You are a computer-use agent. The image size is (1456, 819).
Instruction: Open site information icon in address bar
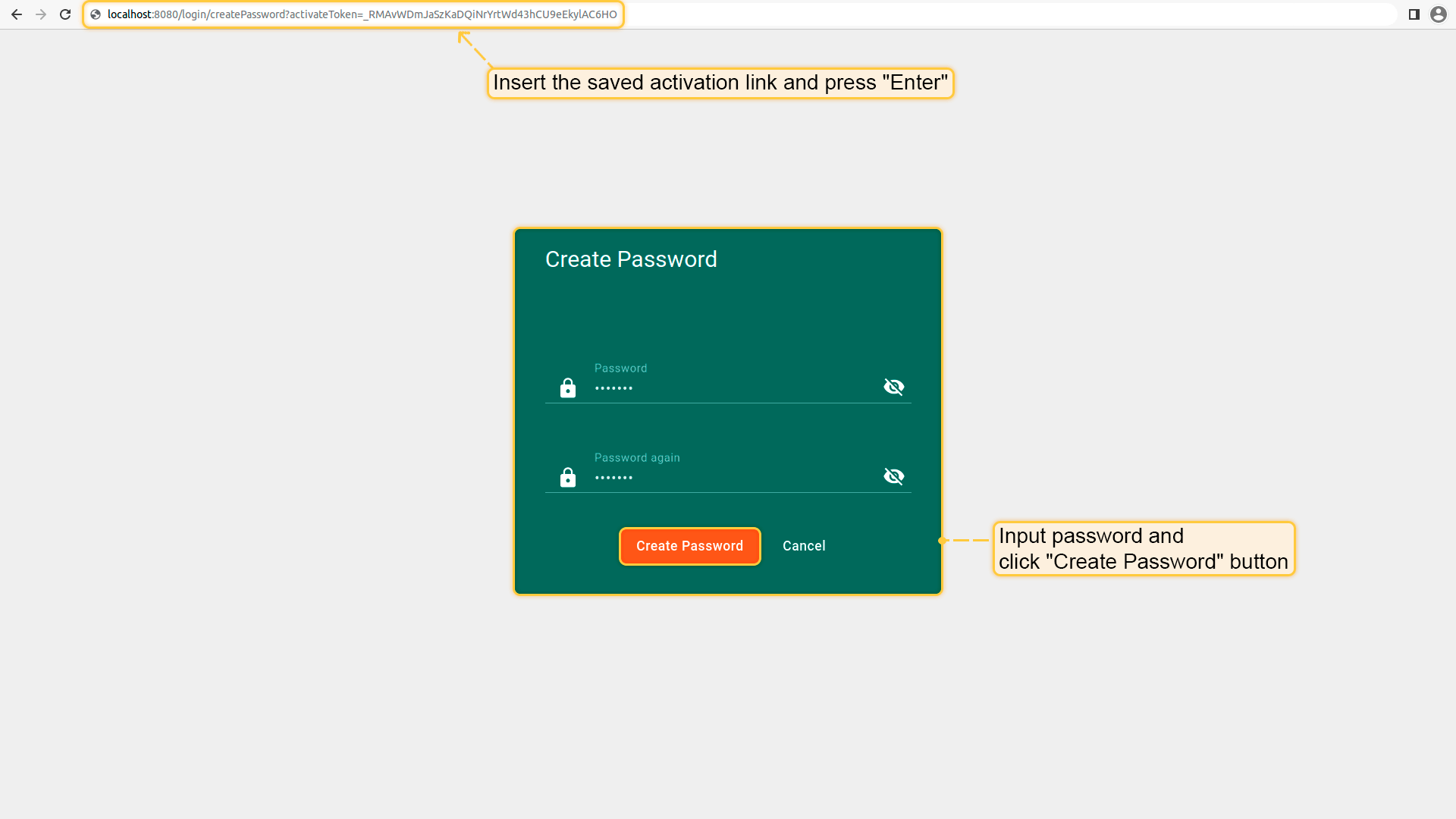[x=96, y=14]
